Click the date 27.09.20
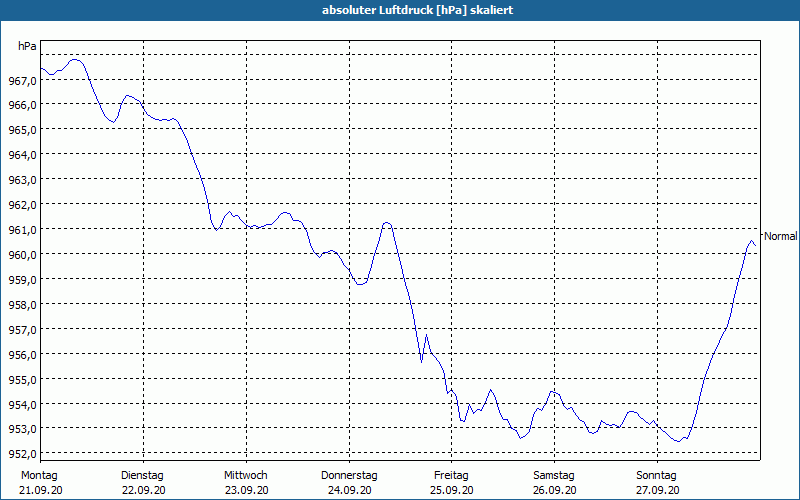Image resolution: width=800 pixels, height=500 pixels. pos(658,490)
